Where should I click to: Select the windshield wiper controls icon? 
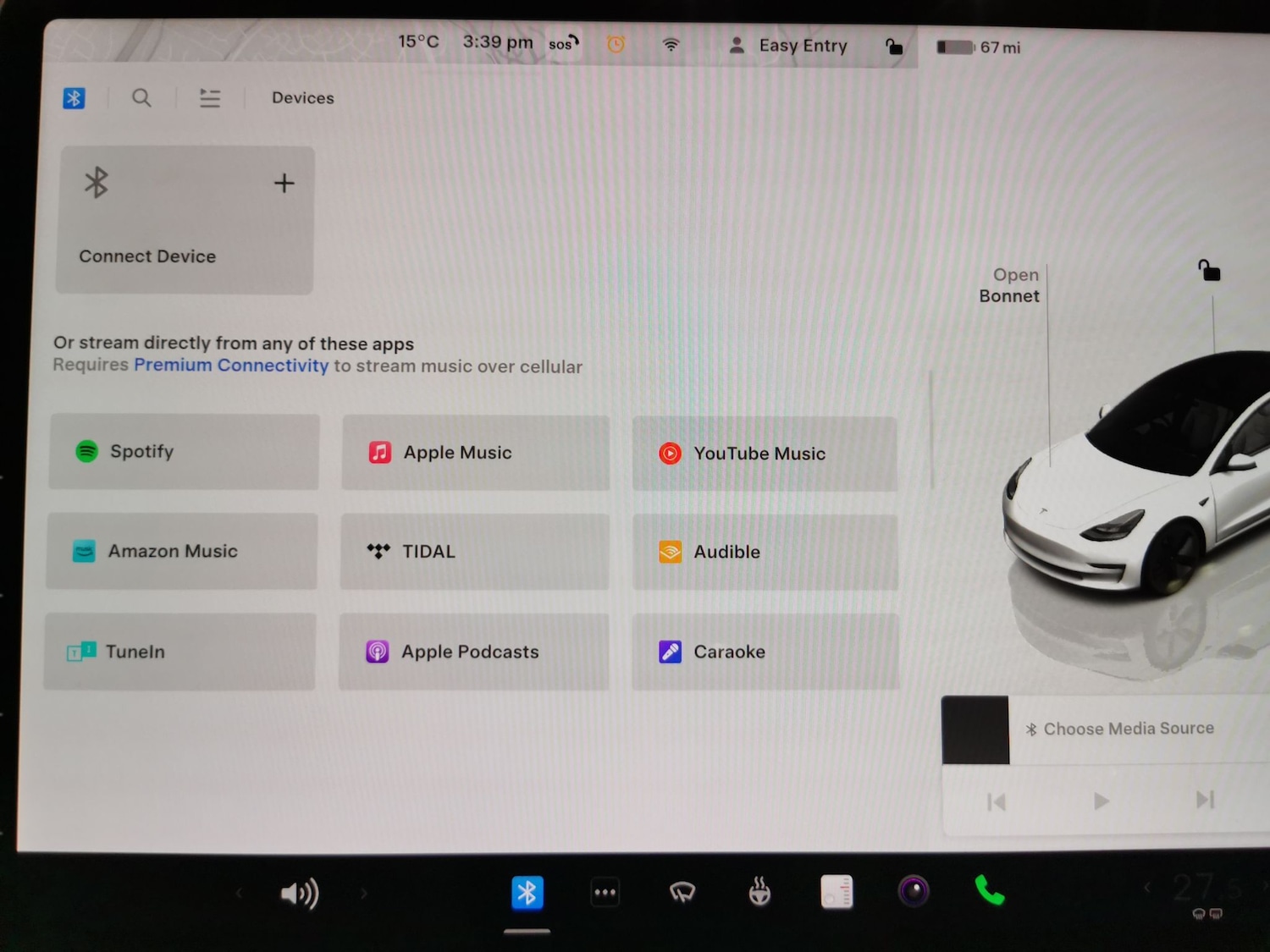[682, 892]
